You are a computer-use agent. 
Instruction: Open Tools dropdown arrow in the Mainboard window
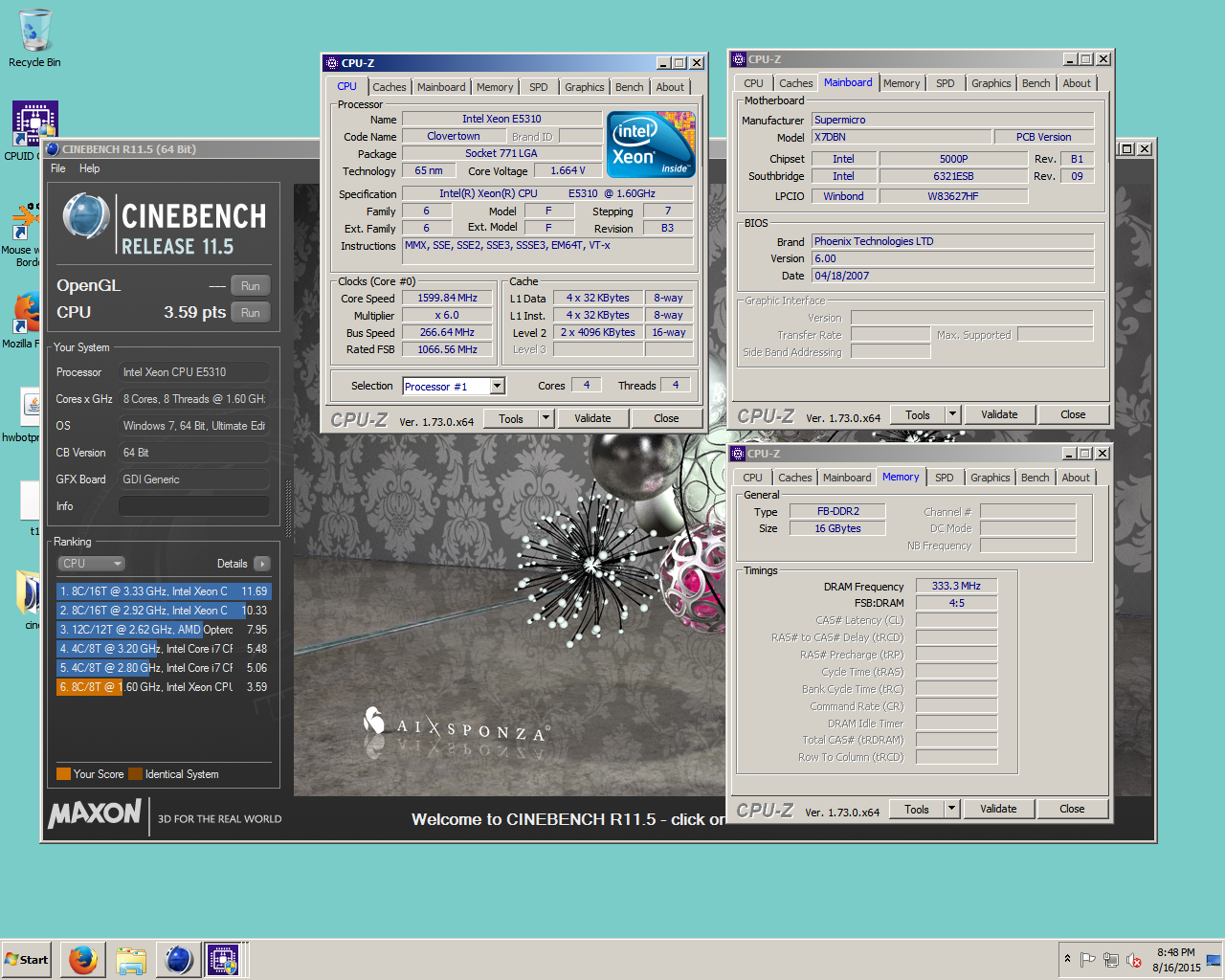tap(952, 414)
